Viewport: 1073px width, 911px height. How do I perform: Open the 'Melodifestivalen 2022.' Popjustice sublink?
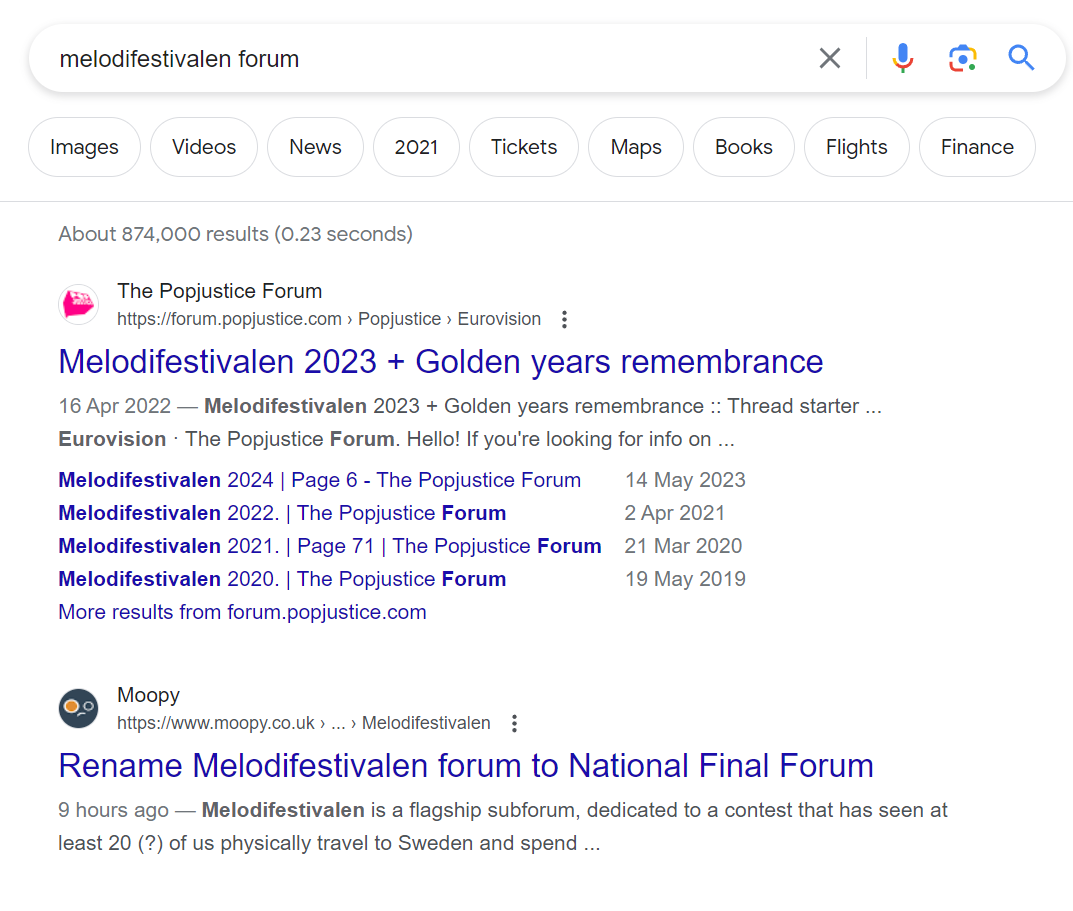(282, 513)
